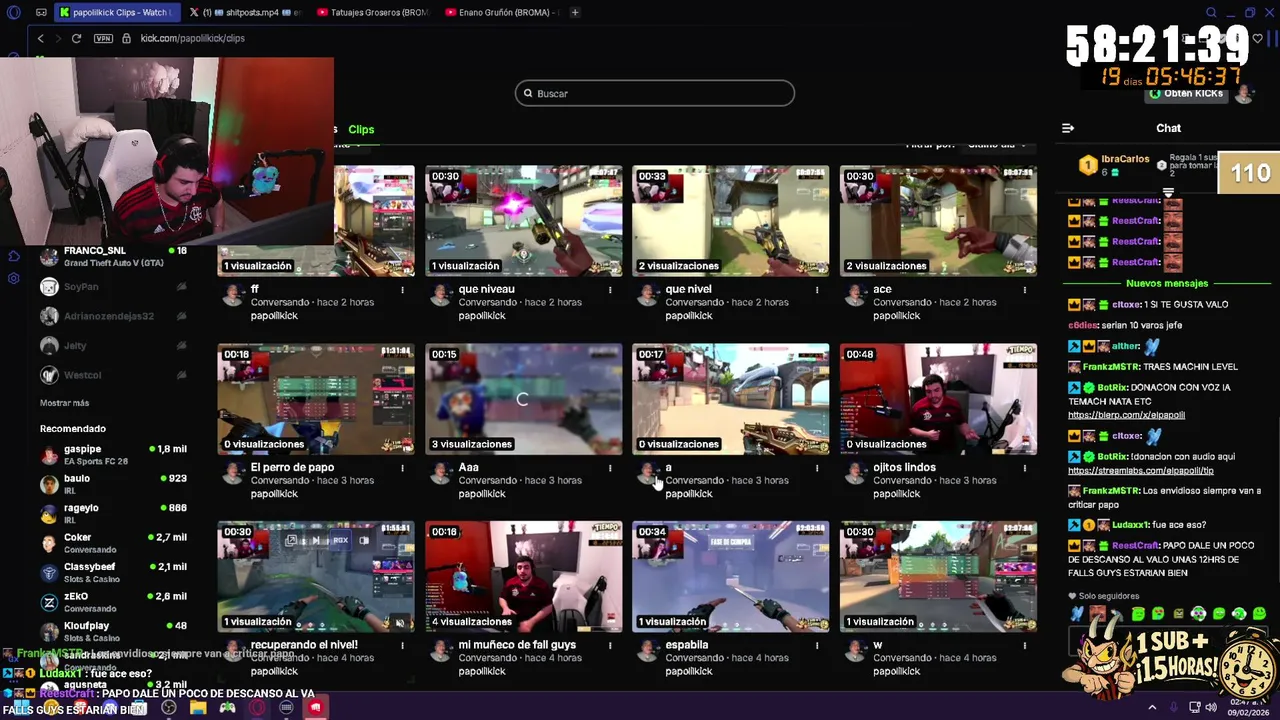Open the VPN badge in address bar
1280x720 pixels.
pos(103,38)
